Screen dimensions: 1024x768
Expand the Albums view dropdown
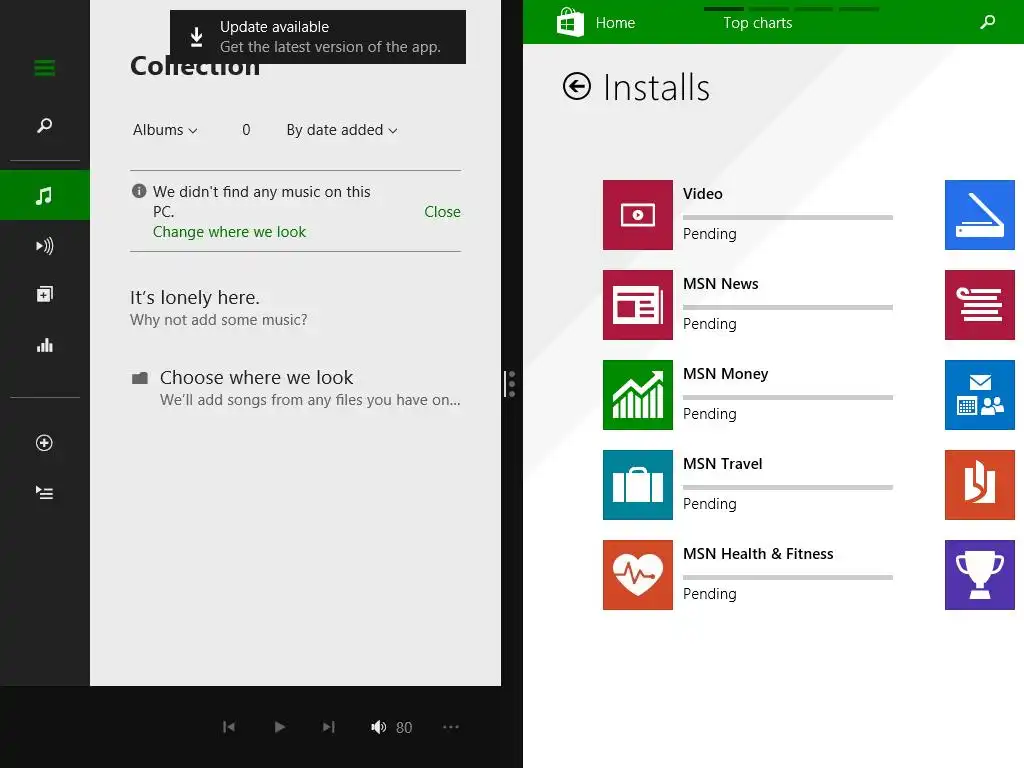[165, 130]
